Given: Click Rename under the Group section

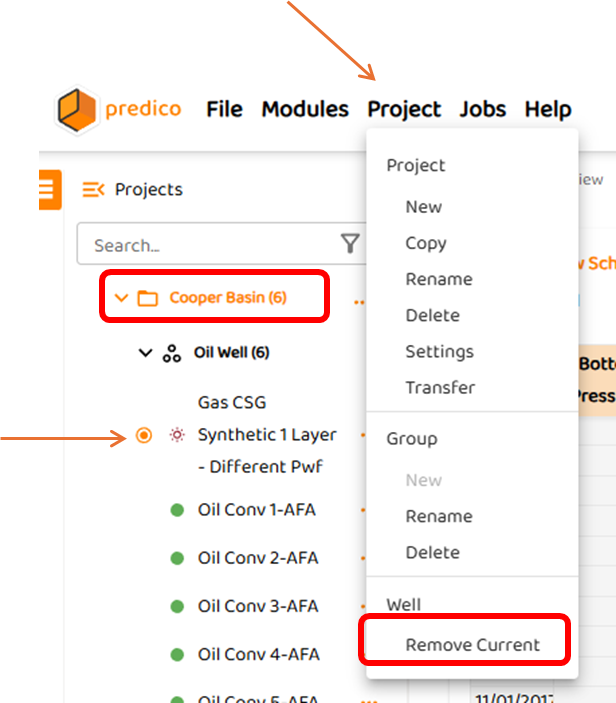Looking at the screenshot, I should (439, 516).
